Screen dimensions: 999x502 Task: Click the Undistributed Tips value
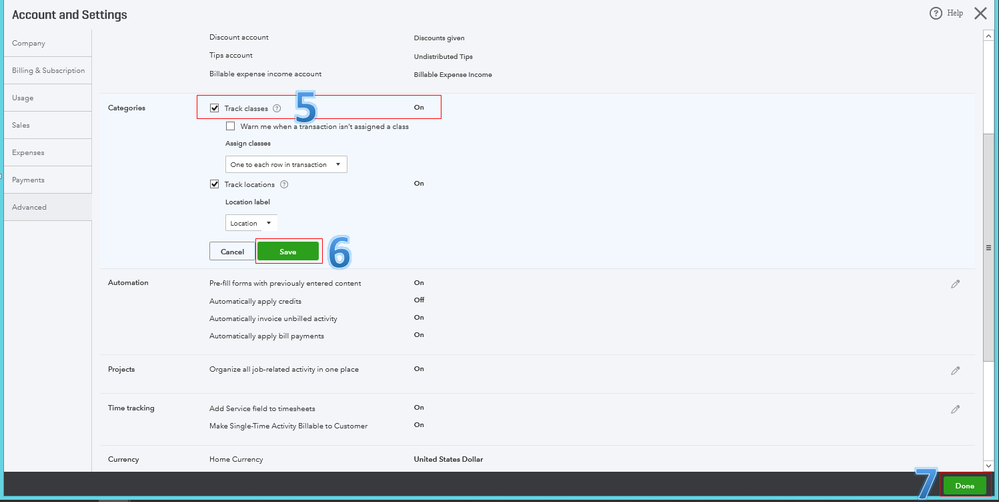click(443, 57)
